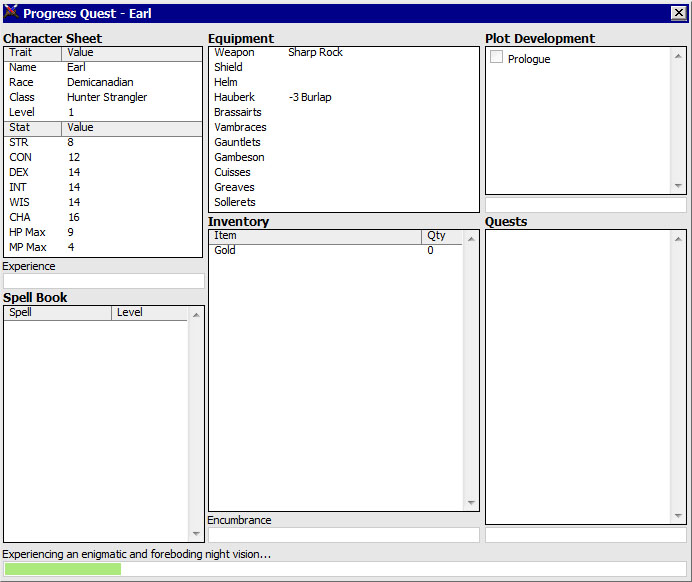The height and width of the screenshot is (582, 692).
Task: Click the Quests list scroll up arrow
Action: (x=678, y=239)
